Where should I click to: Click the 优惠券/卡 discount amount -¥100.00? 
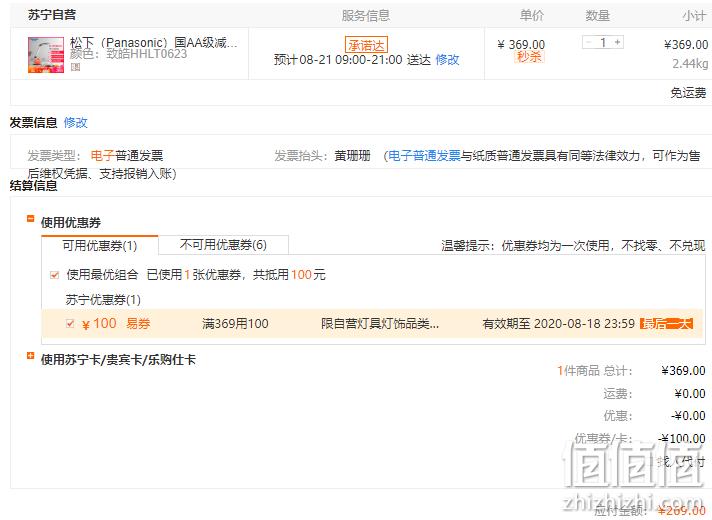[682, 439]
